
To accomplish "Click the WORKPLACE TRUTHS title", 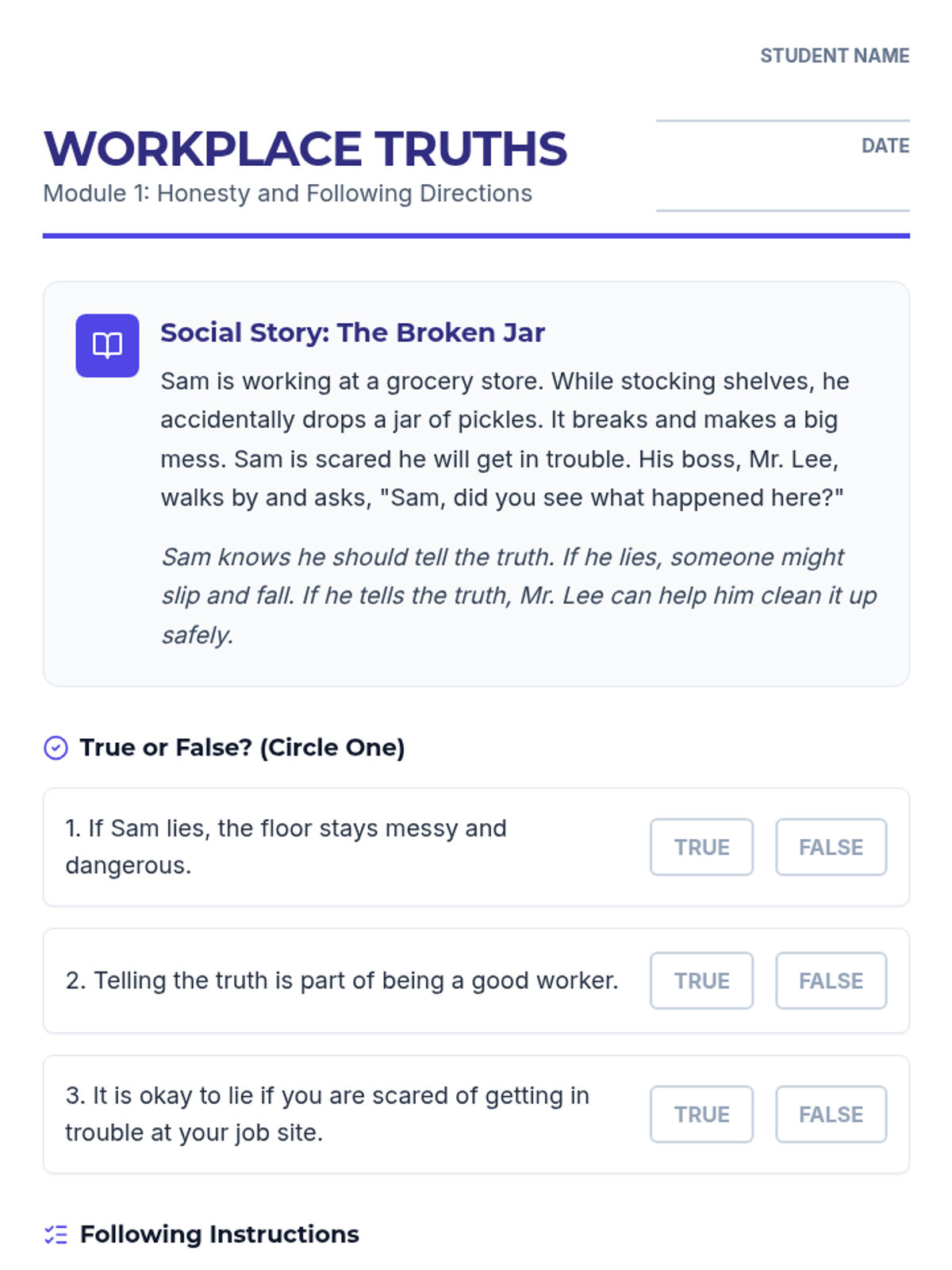I will 305,148.
